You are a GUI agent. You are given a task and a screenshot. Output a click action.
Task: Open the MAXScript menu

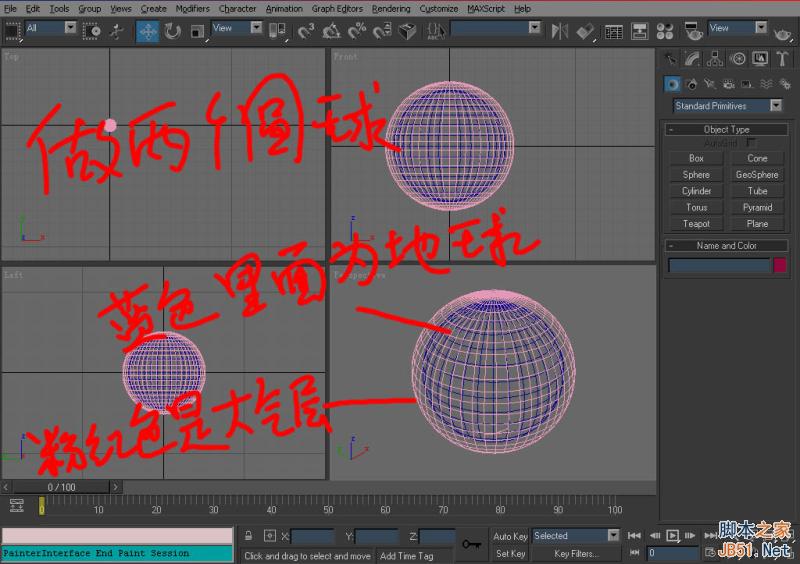(486, 9)
